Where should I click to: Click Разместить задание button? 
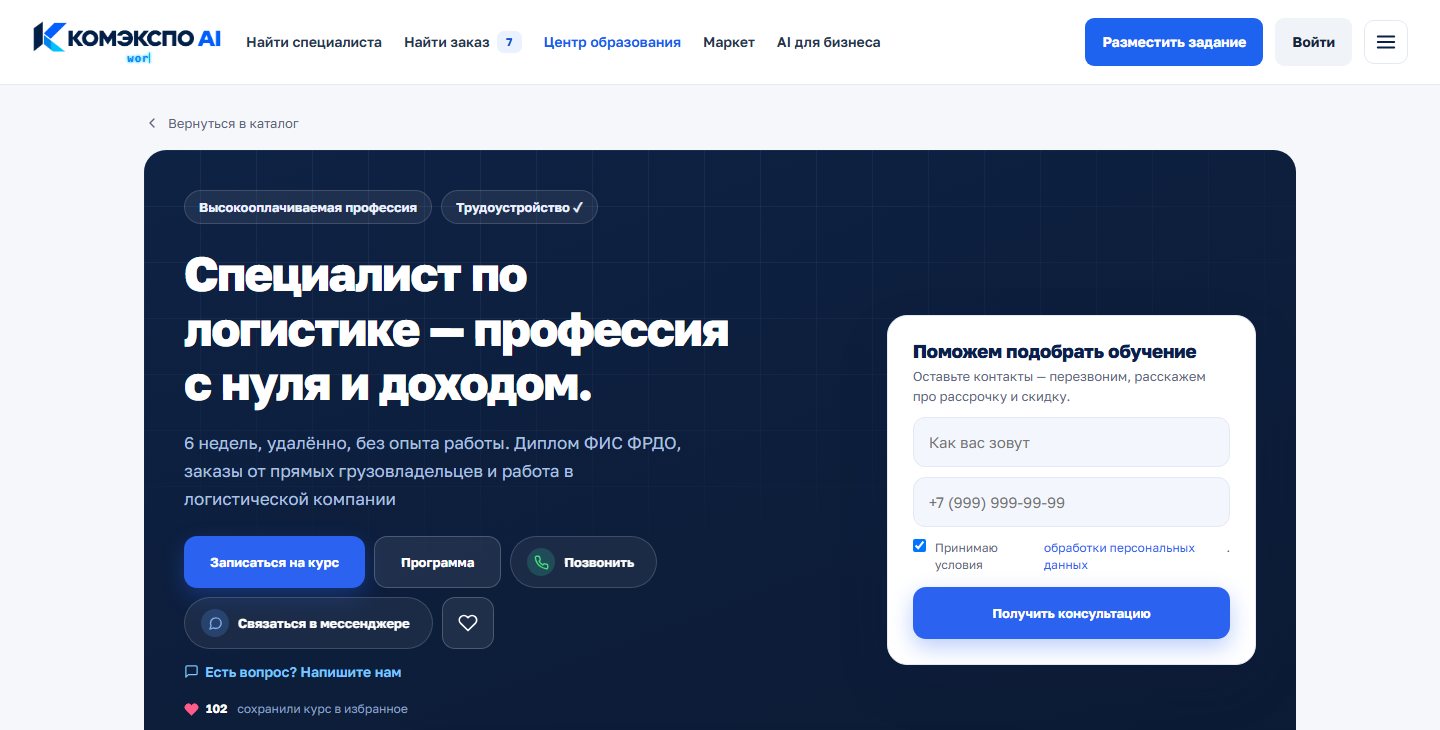point(1174,42)
